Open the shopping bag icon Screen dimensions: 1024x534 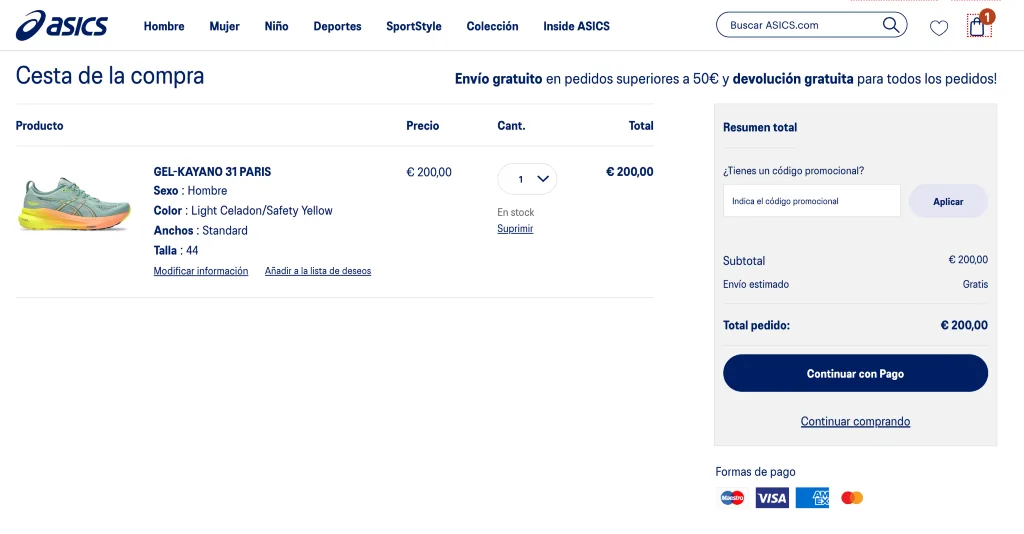pyautogui.click(x=978, y=27)
